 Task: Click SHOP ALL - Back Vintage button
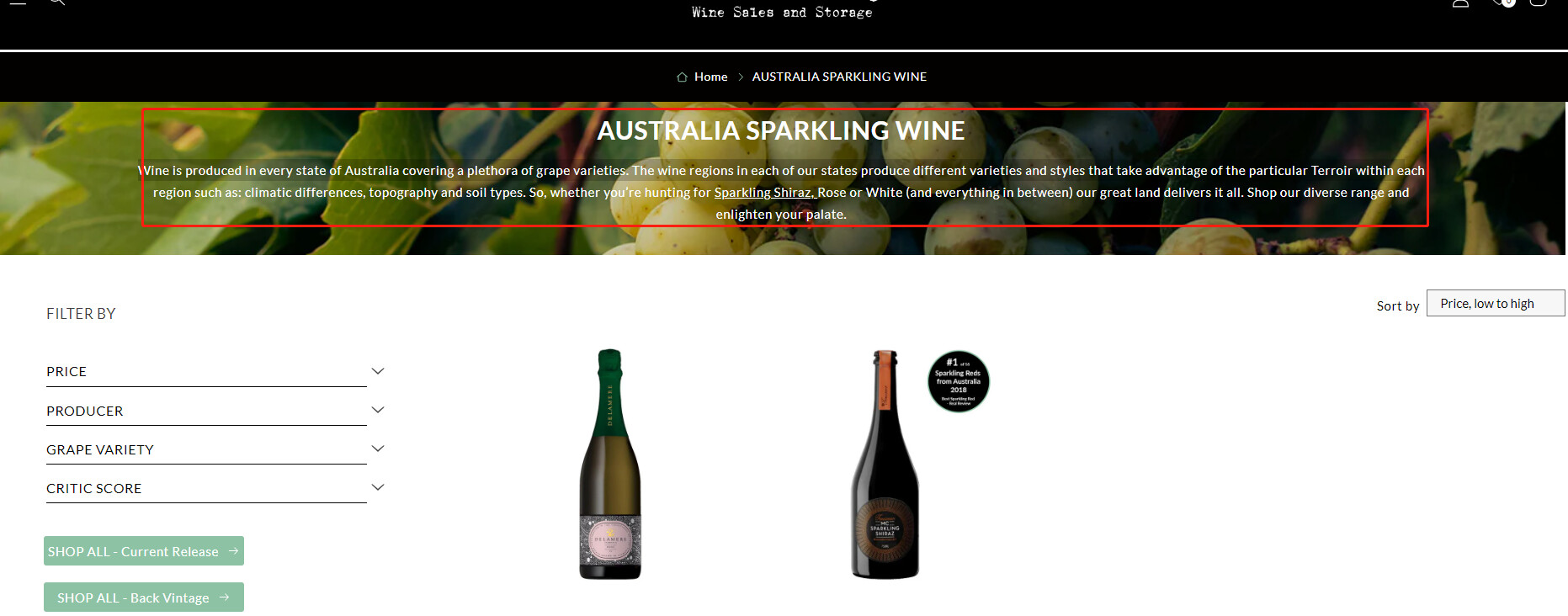tap(144, 597)
